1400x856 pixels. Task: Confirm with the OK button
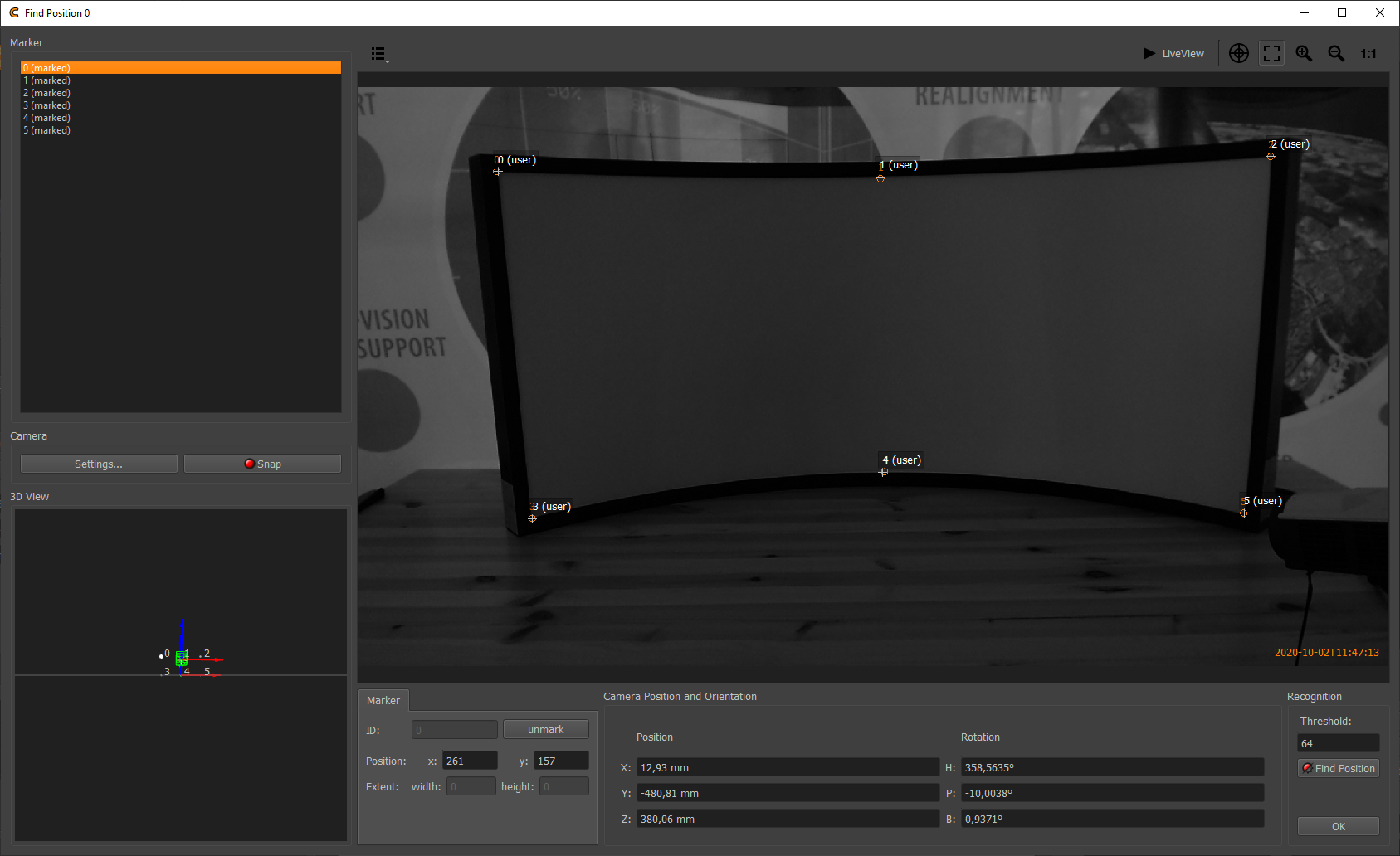coord(1338,826)
